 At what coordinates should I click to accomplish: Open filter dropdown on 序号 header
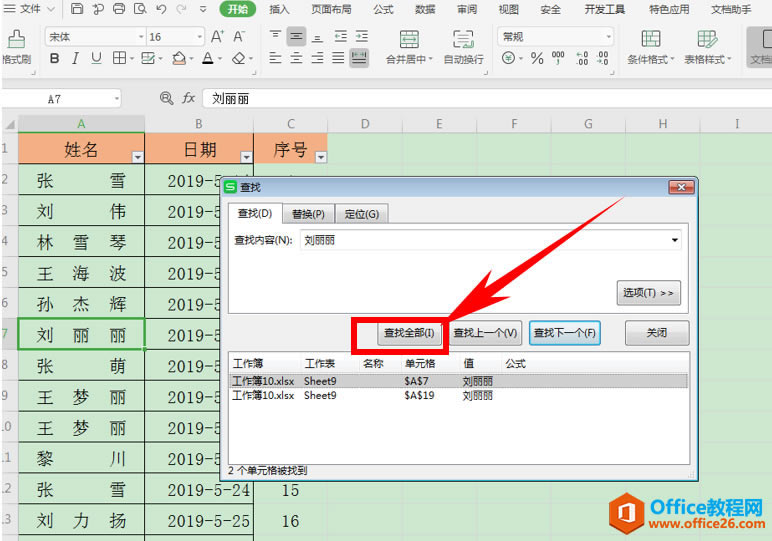[x=321, y=157]
